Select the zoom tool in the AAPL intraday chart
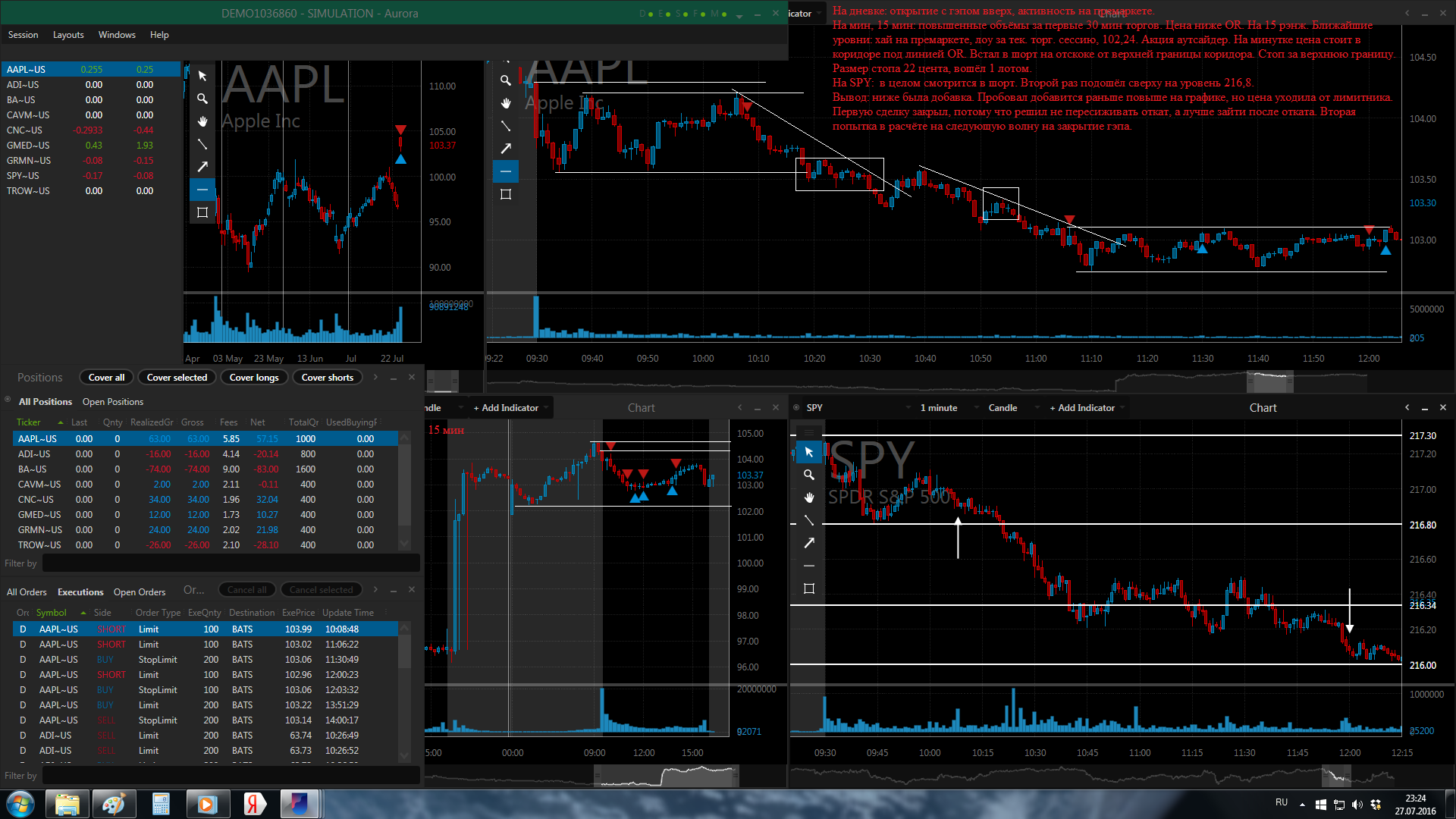 click(506, 80)
